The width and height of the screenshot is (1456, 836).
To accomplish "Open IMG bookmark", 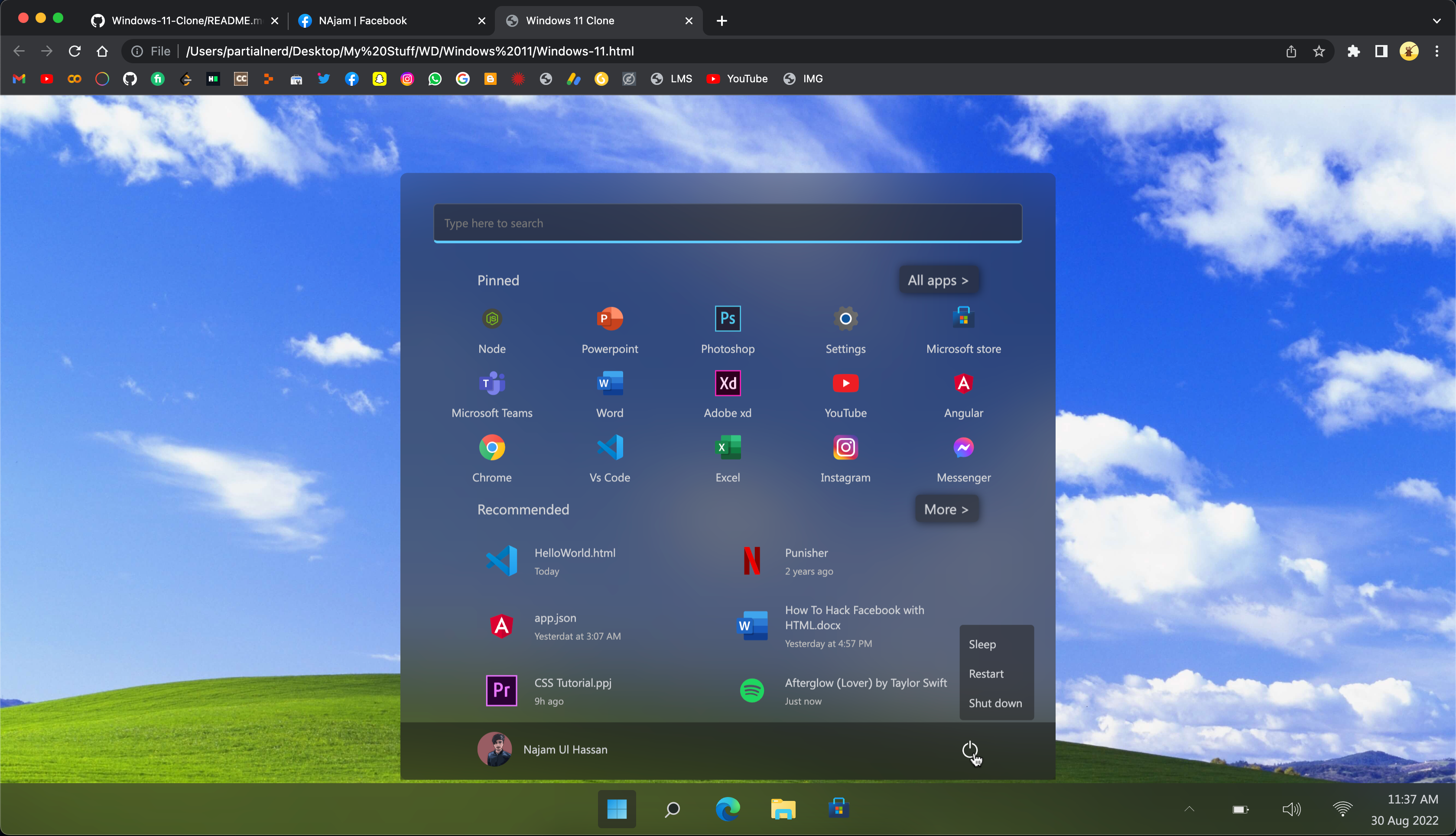I will point(803,79).
